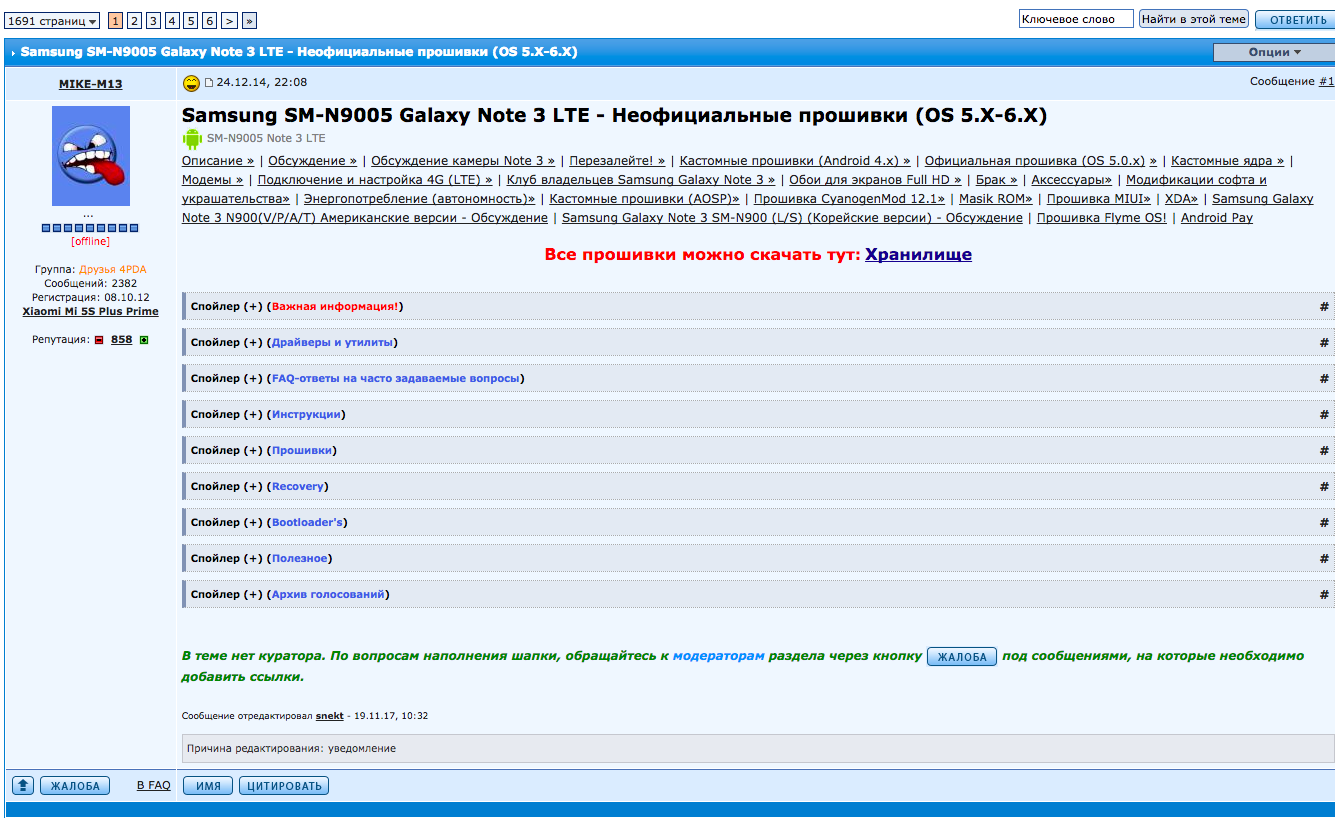This screenshot has width=1335, height=818.
Task: Open the snekt editor profile link
Action: click(330, 716)
